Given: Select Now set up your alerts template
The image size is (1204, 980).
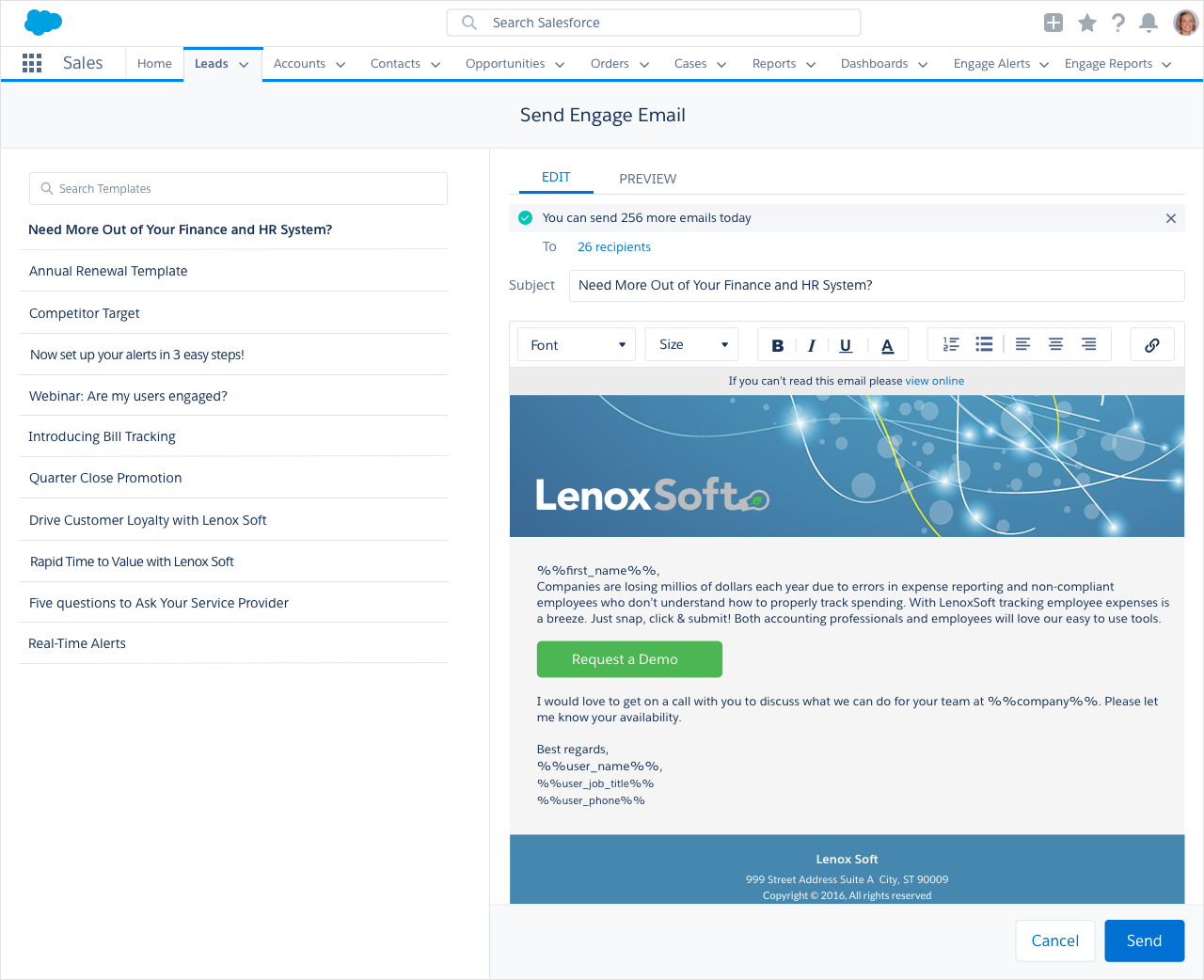Looking at the screenshot, I should [233, 355].
